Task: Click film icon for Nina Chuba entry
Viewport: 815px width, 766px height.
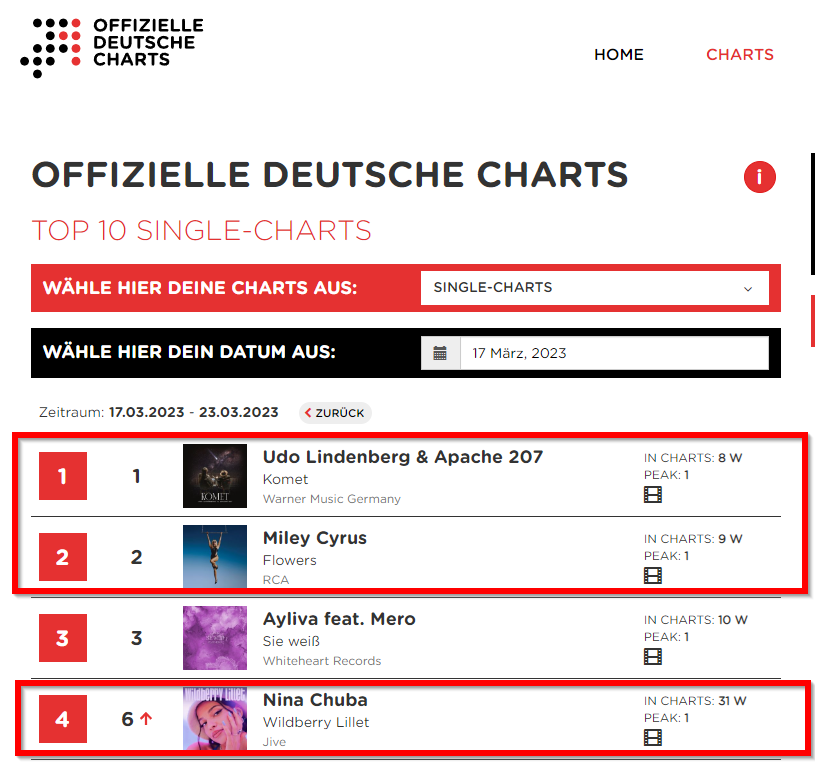Action: [653, 737]
